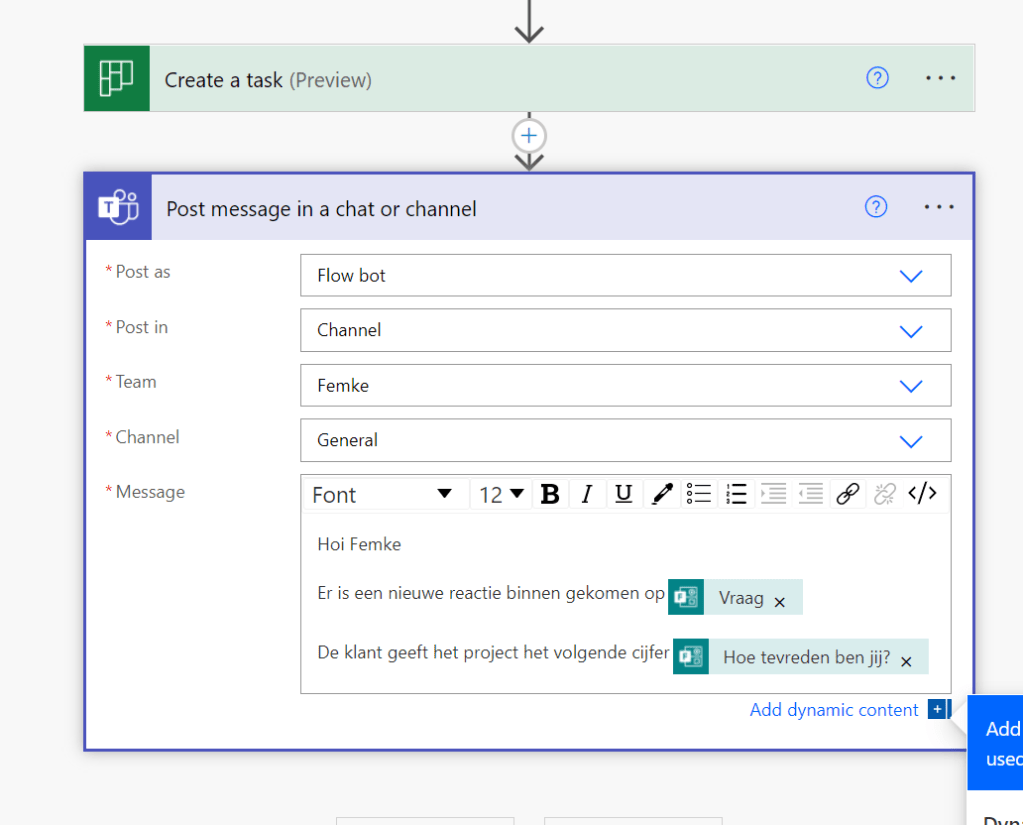
Task: Open help for Post message action
Action: 876,207
